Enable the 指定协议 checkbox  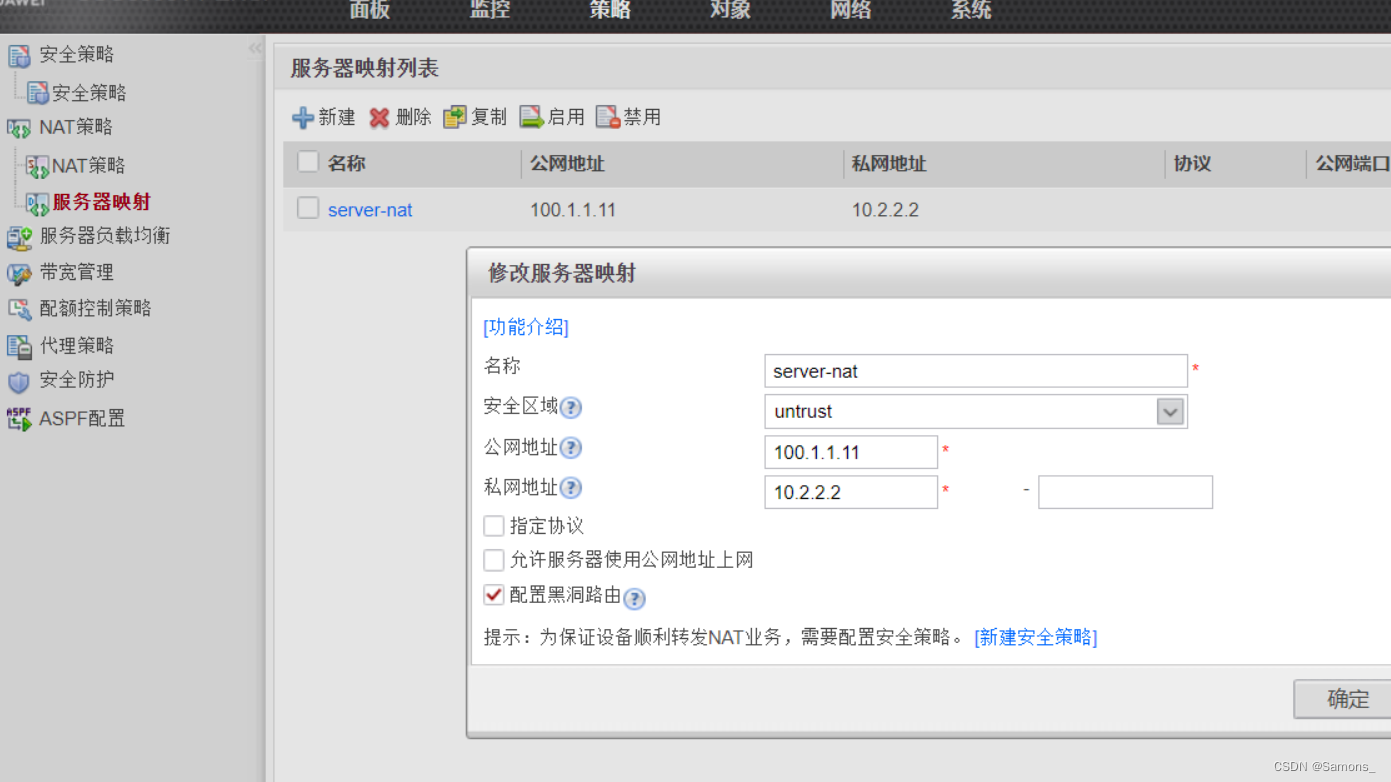pos(494,526)
